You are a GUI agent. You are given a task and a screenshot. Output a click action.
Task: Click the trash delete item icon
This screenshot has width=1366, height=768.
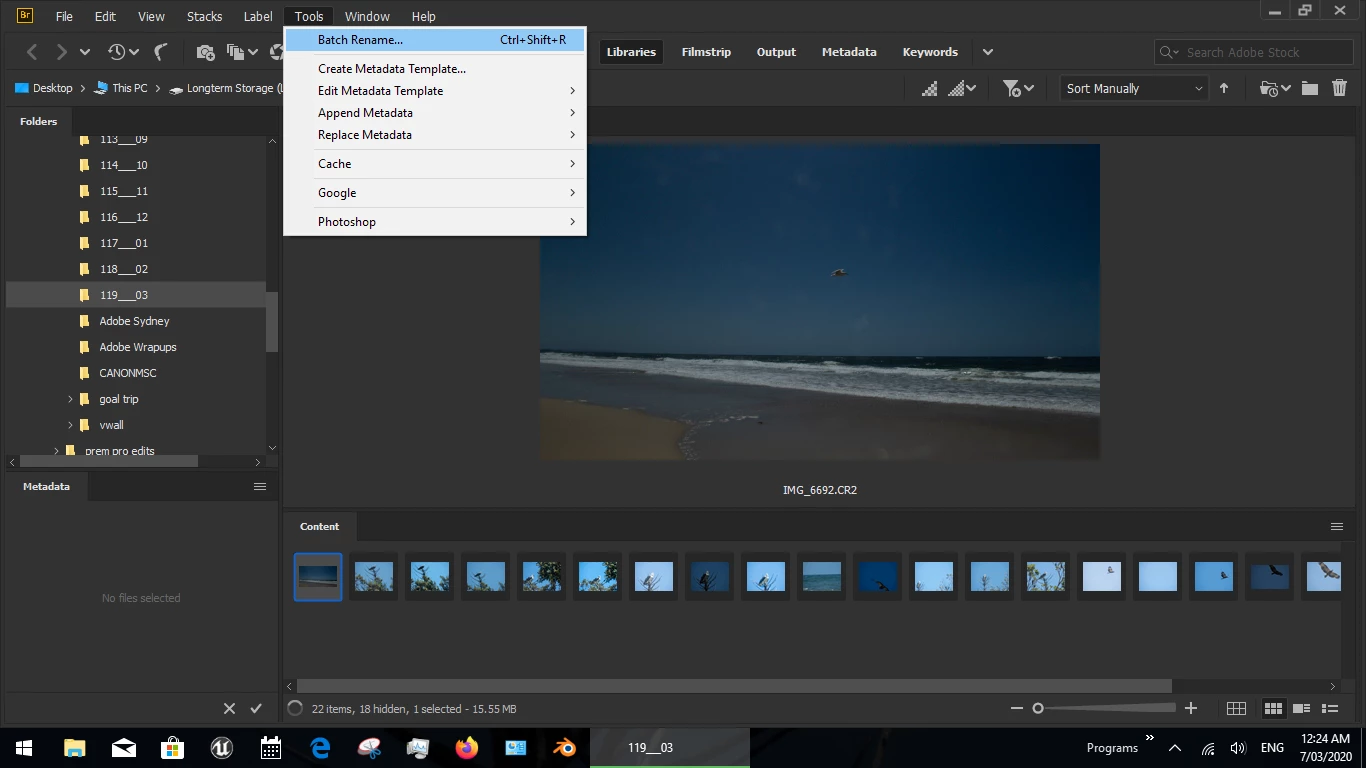coord(1339,88)
